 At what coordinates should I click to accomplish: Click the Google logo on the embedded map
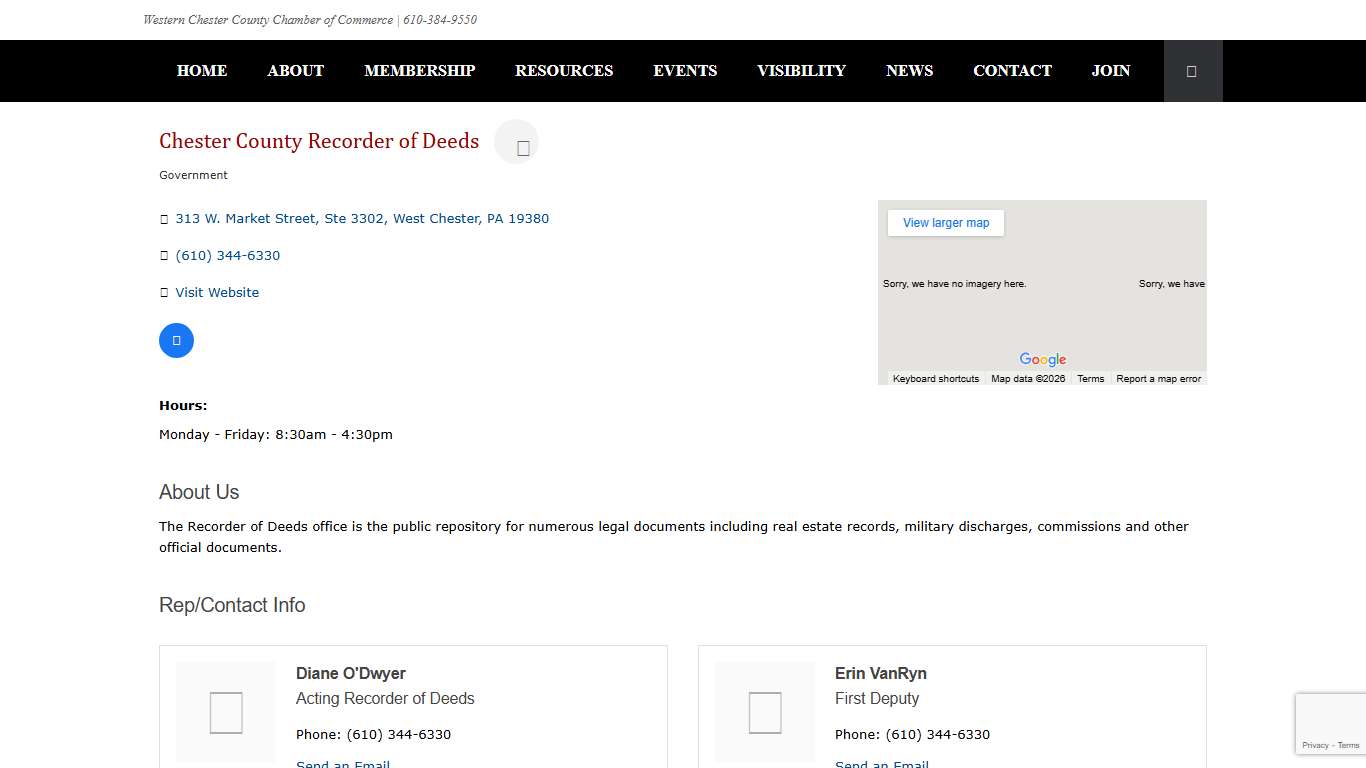[x=1042, y=359]
